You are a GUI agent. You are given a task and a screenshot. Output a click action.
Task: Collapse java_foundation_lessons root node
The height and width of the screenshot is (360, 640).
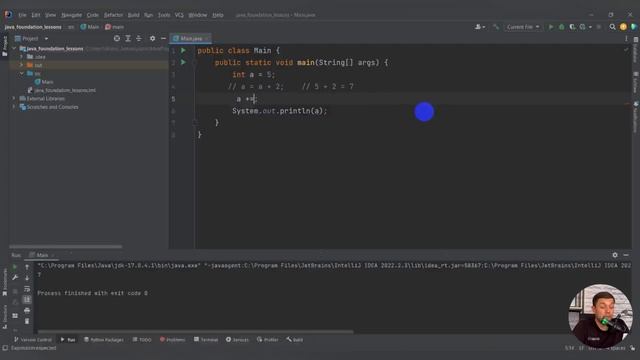tap(14, 49)
